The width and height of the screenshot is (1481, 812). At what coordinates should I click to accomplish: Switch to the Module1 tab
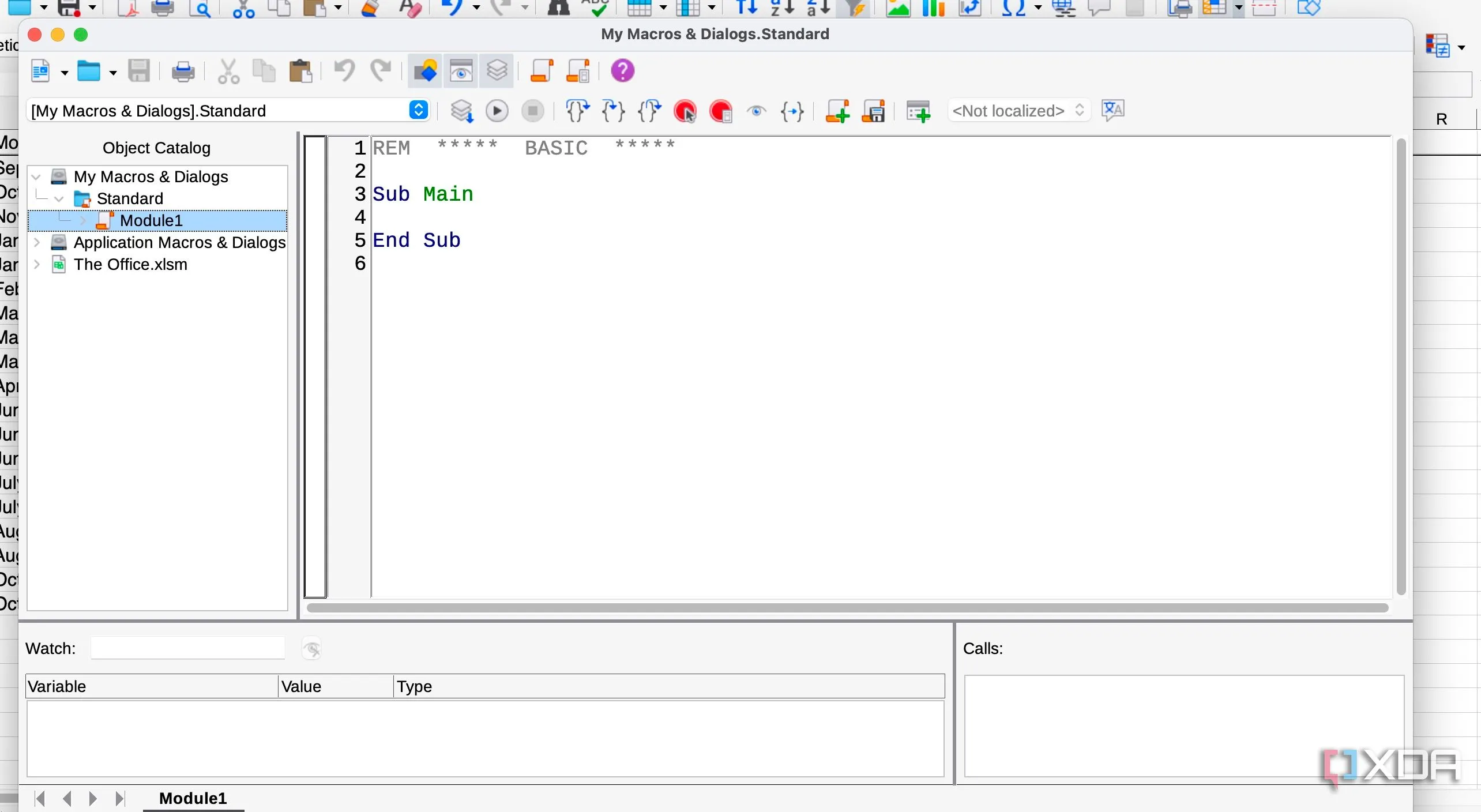(193, 799)
